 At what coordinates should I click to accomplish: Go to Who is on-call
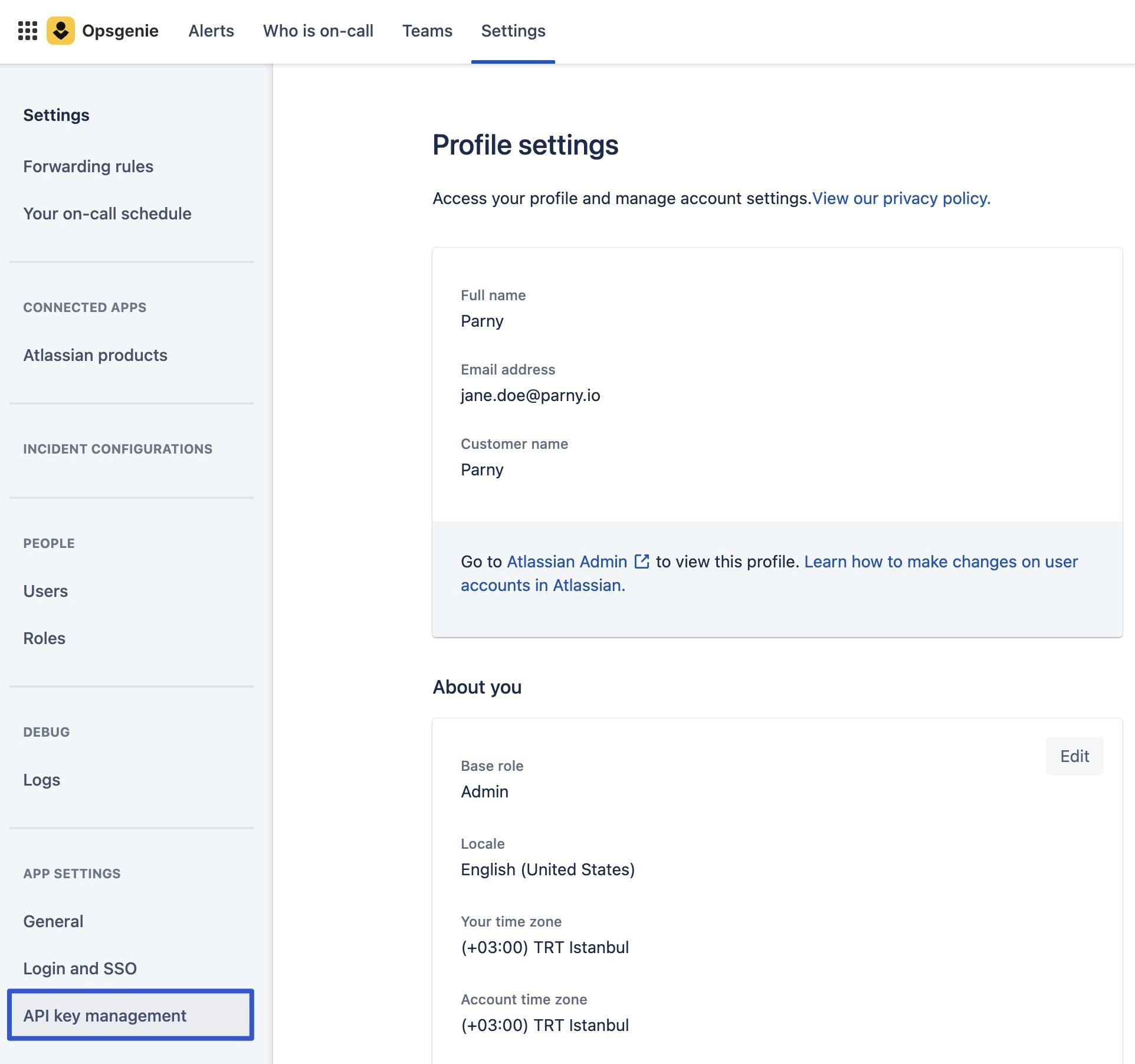318,31
